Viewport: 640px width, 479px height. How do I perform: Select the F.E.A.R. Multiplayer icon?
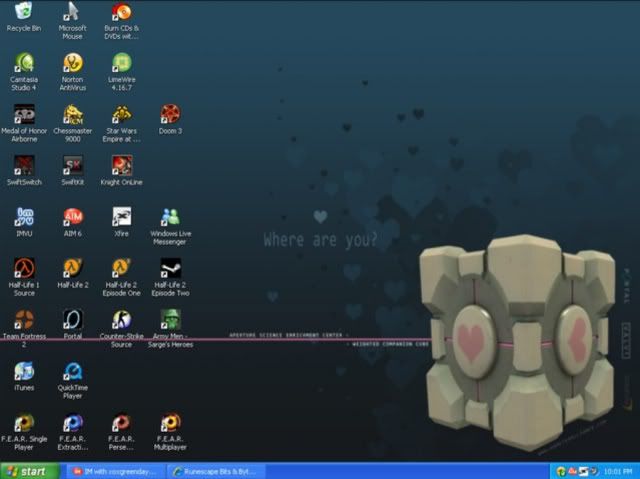click(170, 423)
